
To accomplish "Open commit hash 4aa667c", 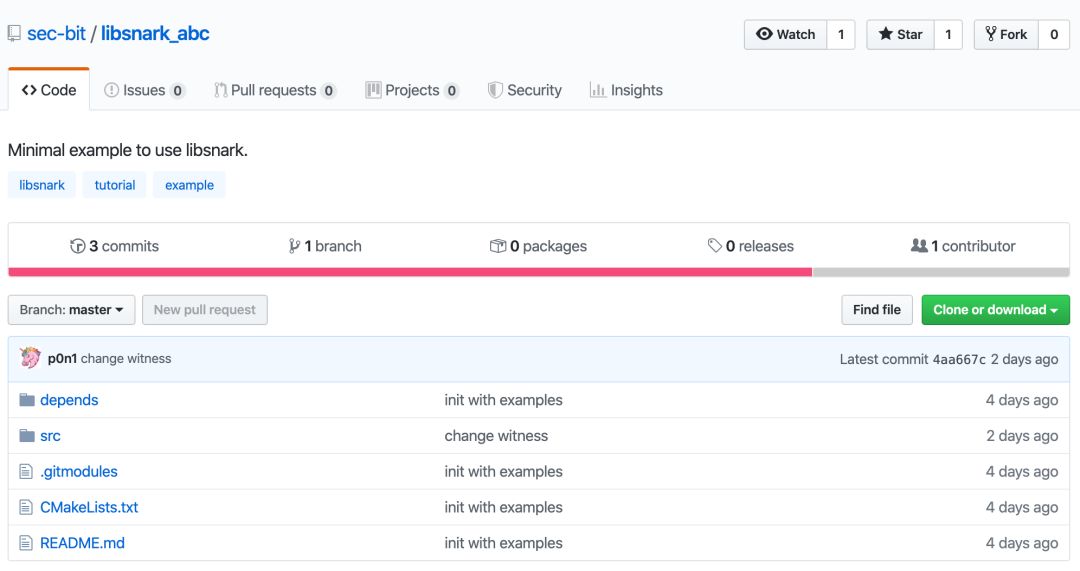I will coord(959,360).
